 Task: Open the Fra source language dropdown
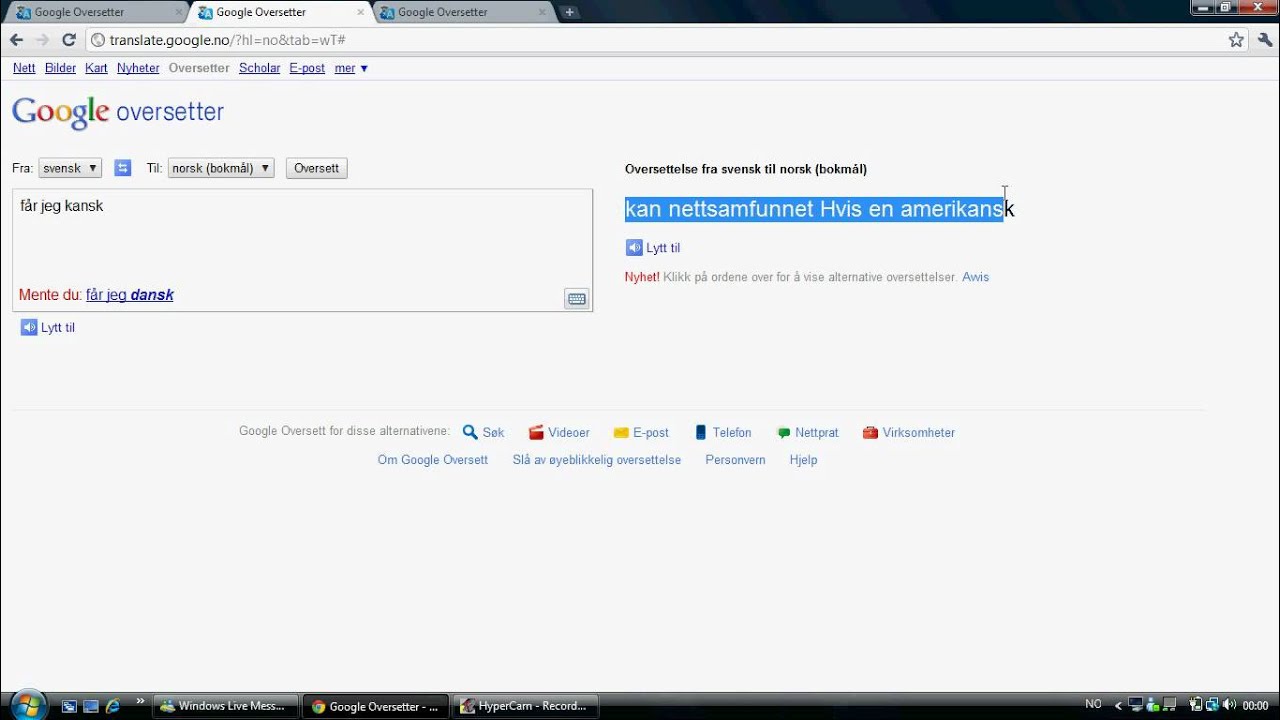coord(70,168)
